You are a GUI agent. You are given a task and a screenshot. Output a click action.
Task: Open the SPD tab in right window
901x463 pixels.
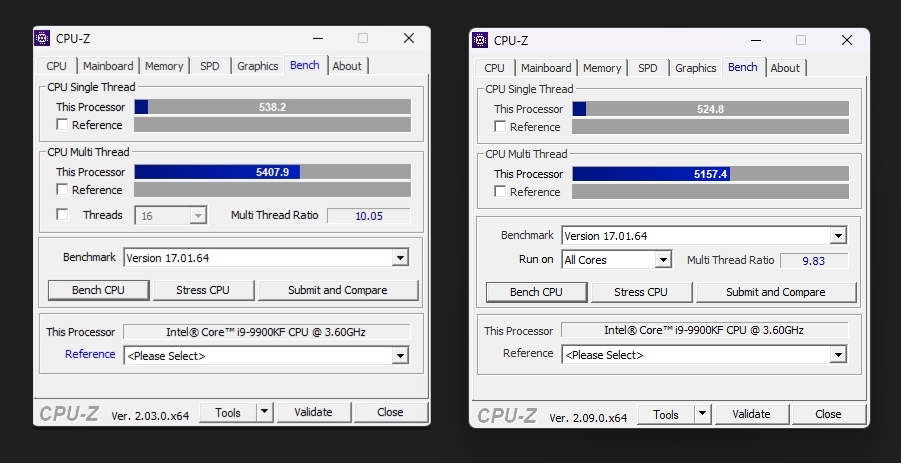(x=648, y=68)
